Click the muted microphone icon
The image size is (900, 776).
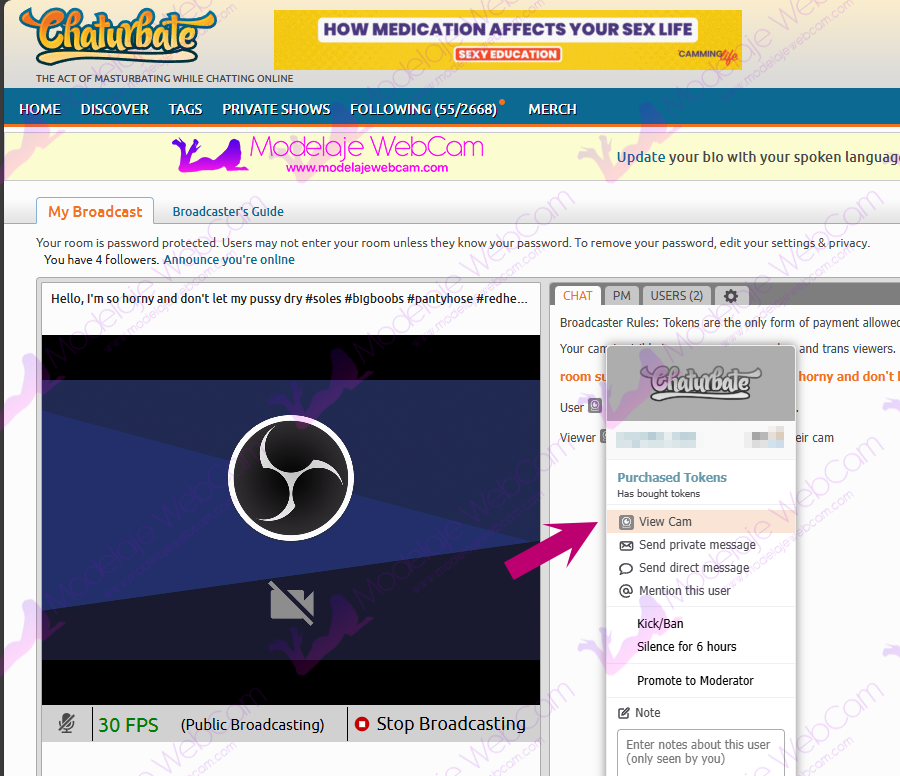pos(67,724)
